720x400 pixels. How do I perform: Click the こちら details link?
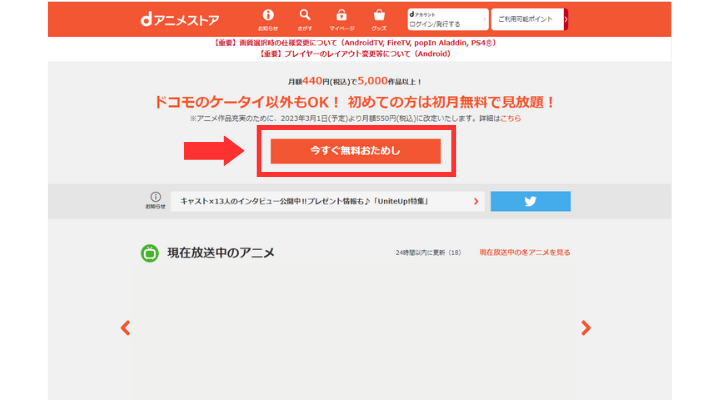click(511, 118)
